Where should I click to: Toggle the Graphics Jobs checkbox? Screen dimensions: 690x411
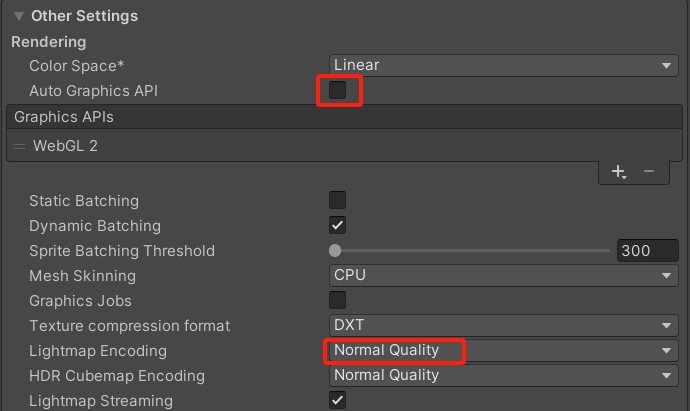338,301
